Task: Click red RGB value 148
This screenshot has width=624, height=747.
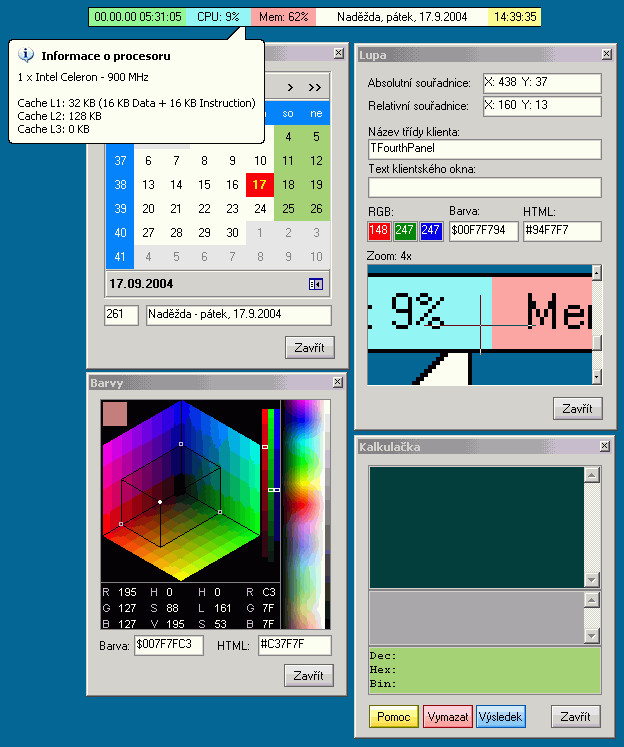Action: coord(379,231)
